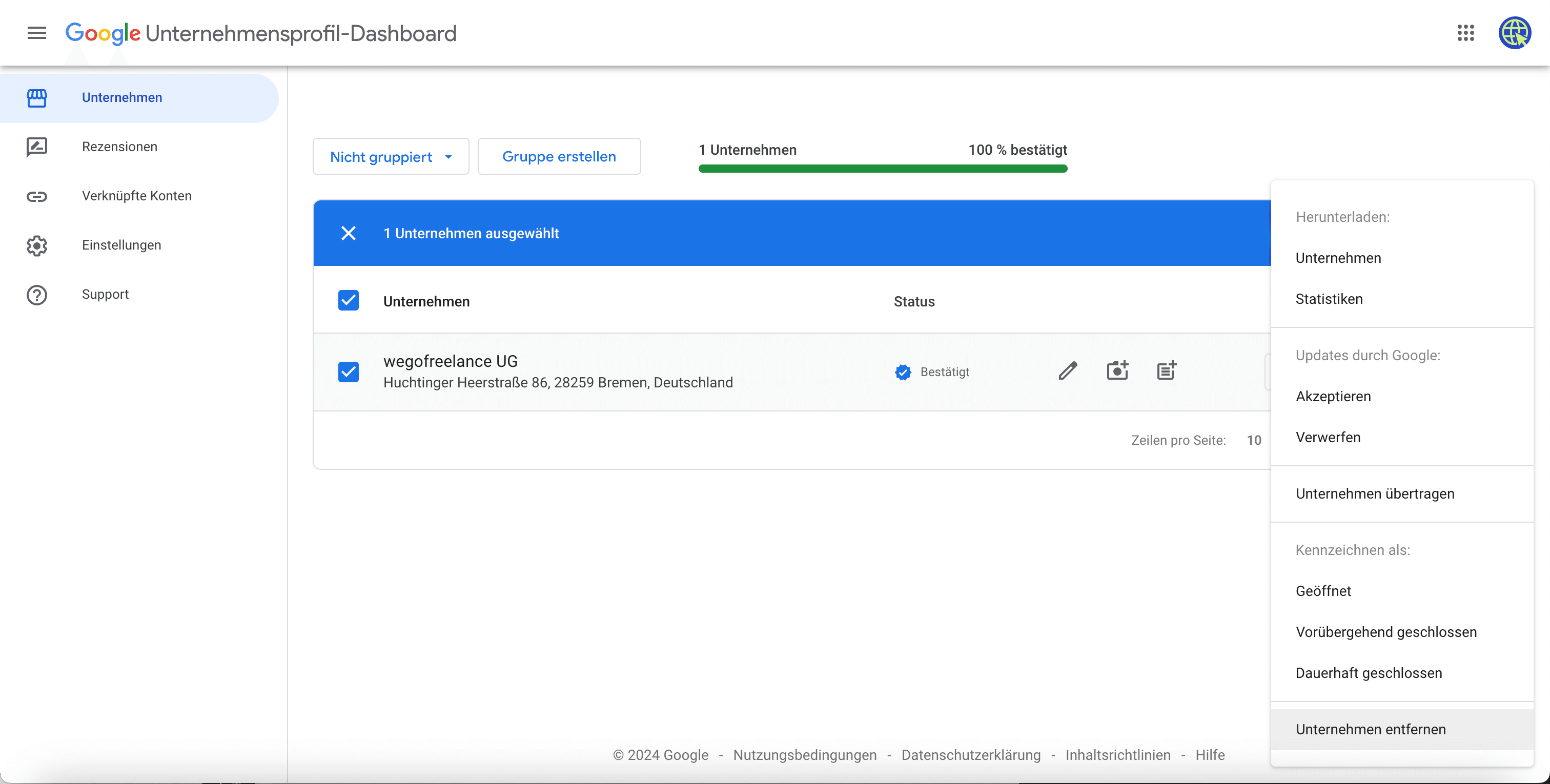
Task: Create a post for wegofreelance UG
Action: [x=1167, y=370]
